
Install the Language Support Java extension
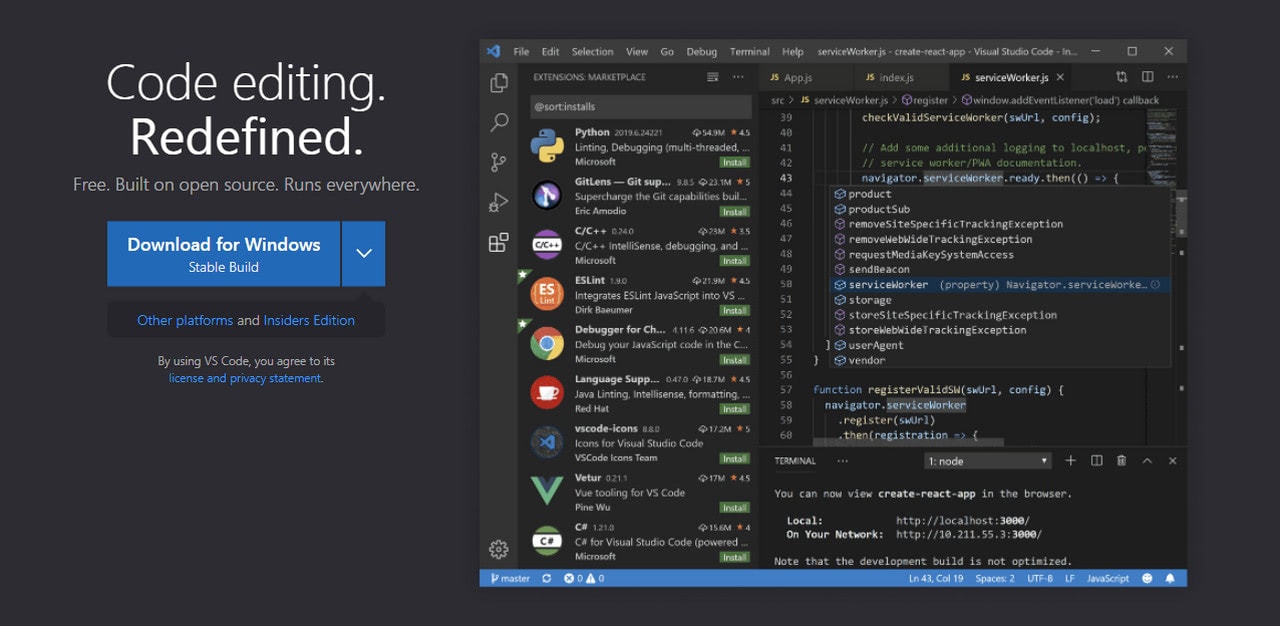pos(735,409)
